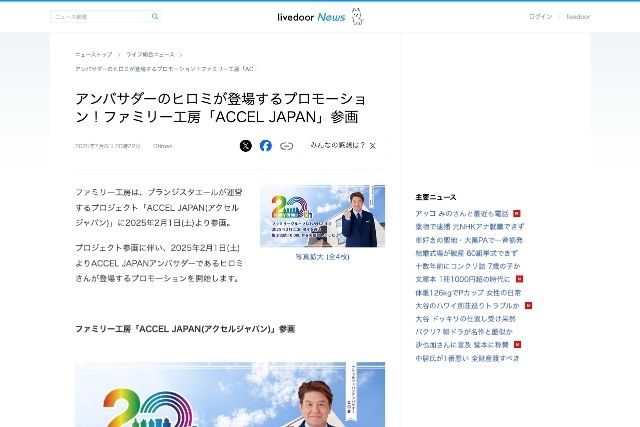Click the article headline about アンバサダーのヒロミ
Screen dimensions: 640x427
(220, 108)
